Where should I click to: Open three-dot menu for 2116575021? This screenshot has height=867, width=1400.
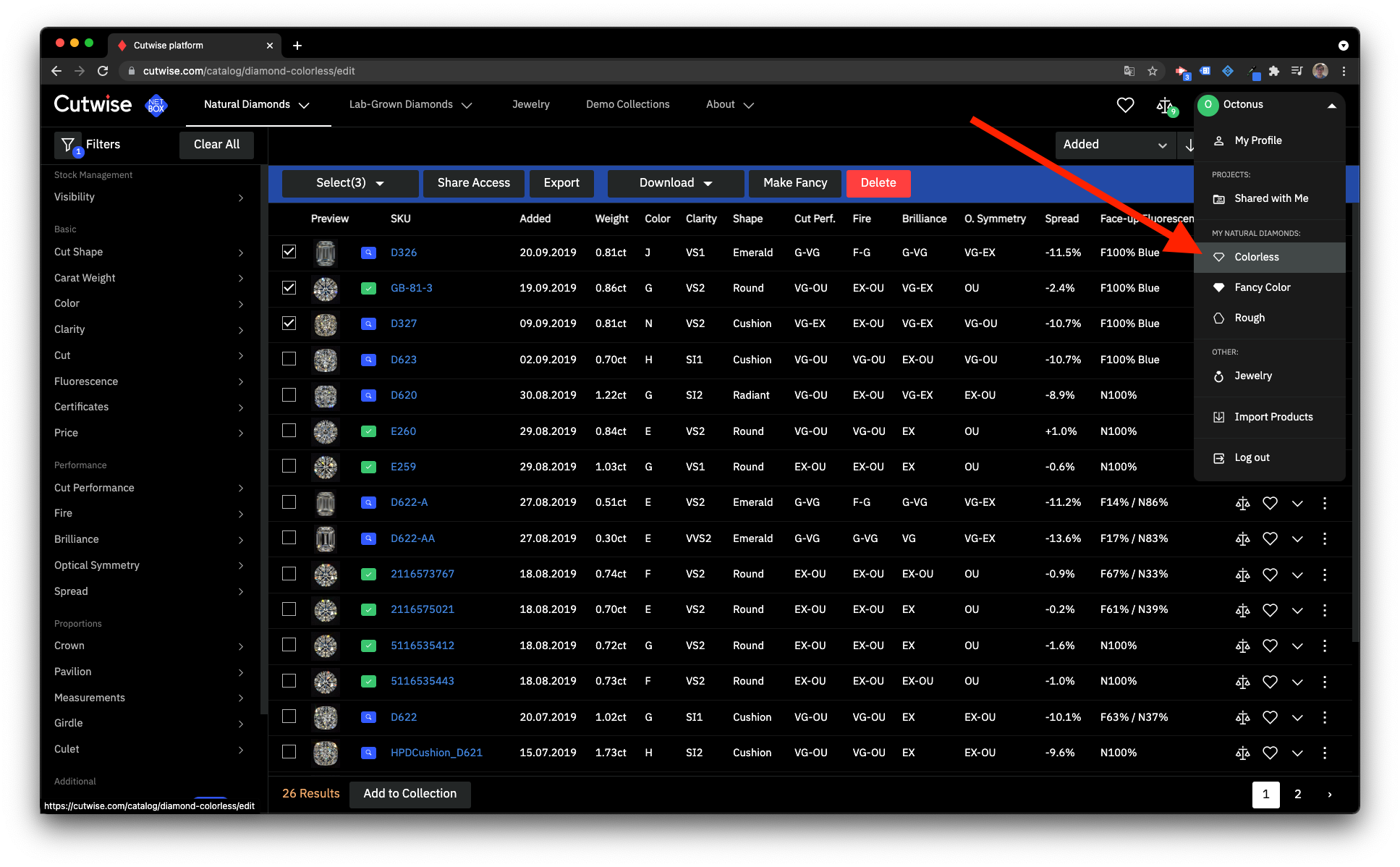(x=1325, y=610)
